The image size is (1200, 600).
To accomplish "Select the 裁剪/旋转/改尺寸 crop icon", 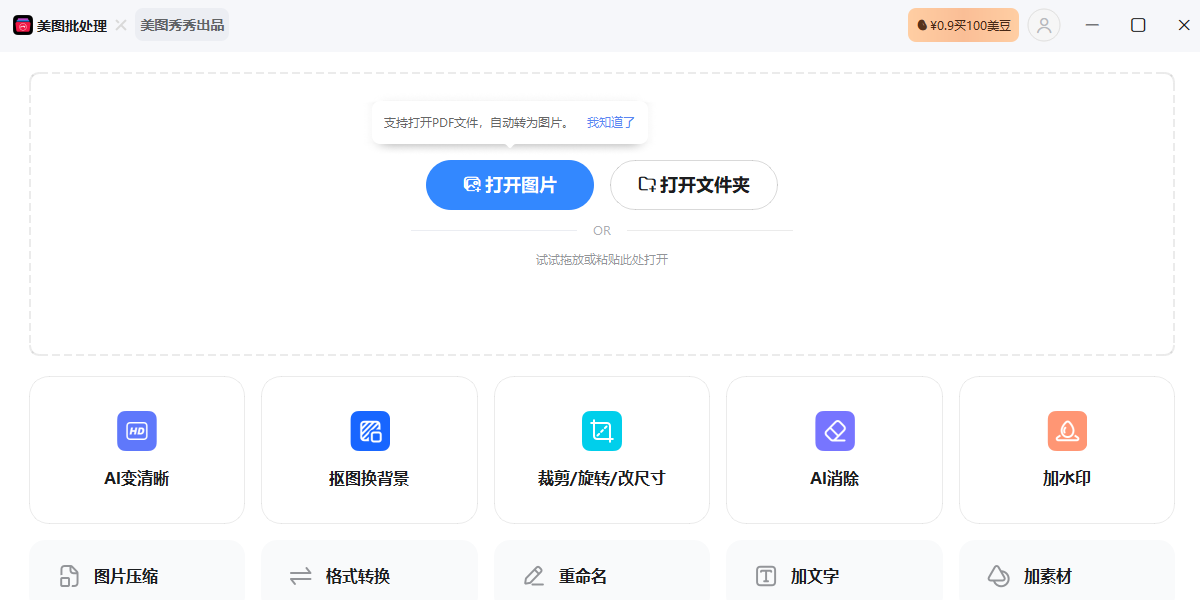I will click(x=602, y=431).
